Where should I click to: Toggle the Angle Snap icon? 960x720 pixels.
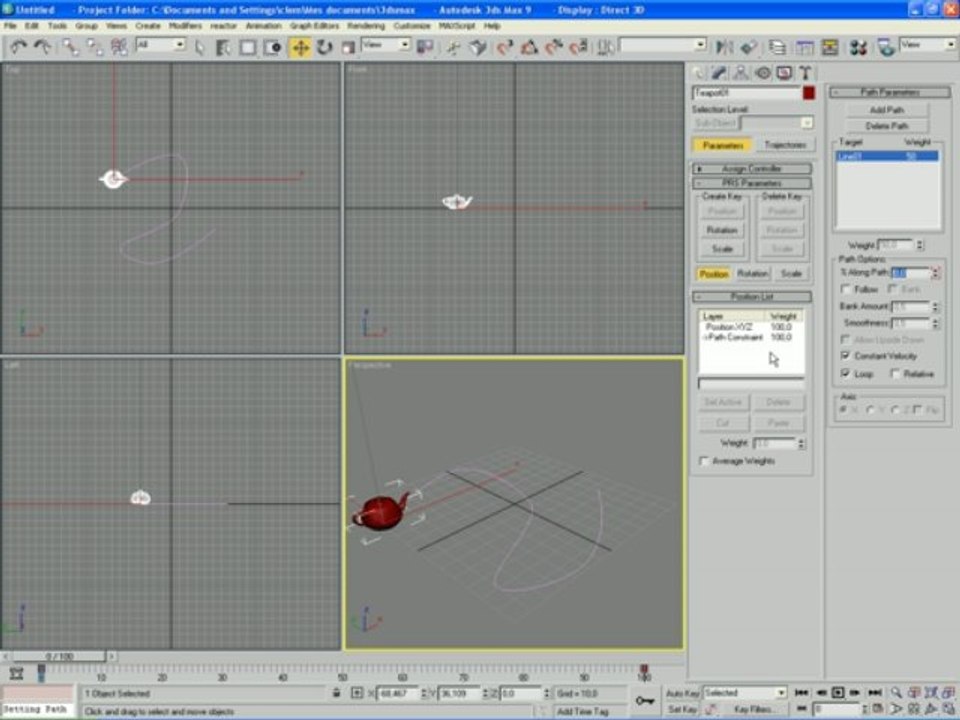[x=529, y=47]
